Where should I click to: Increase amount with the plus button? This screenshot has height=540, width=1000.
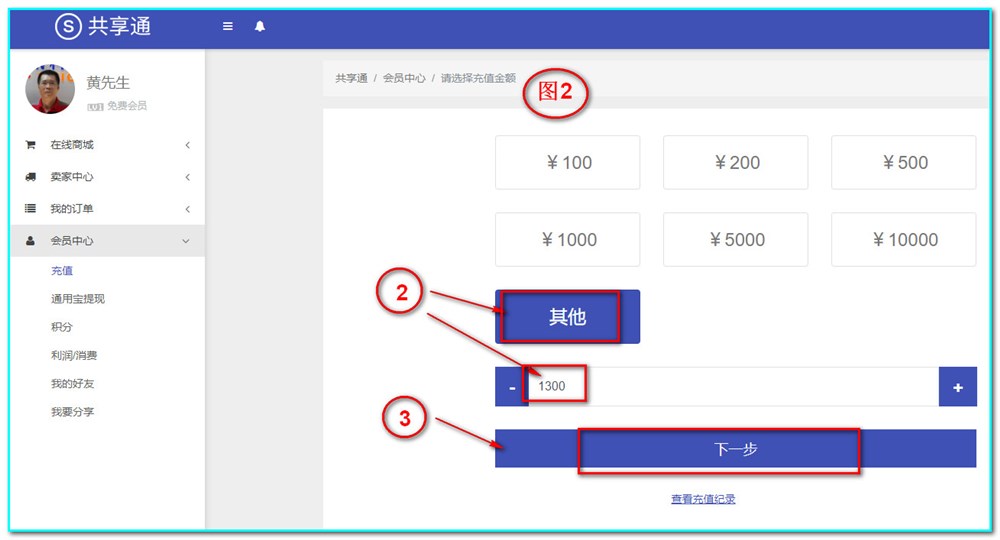pos(957,387)
